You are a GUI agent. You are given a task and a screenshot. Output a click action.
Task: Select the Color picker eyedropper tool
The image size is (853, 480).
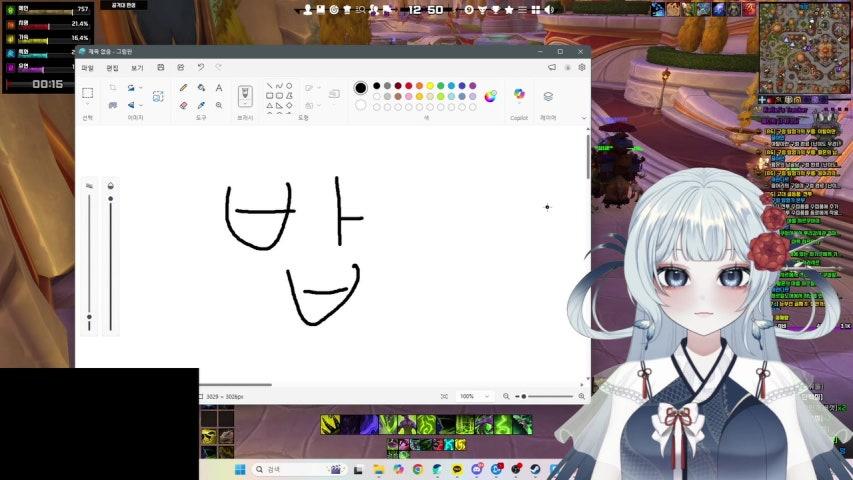tap(201, 105)
